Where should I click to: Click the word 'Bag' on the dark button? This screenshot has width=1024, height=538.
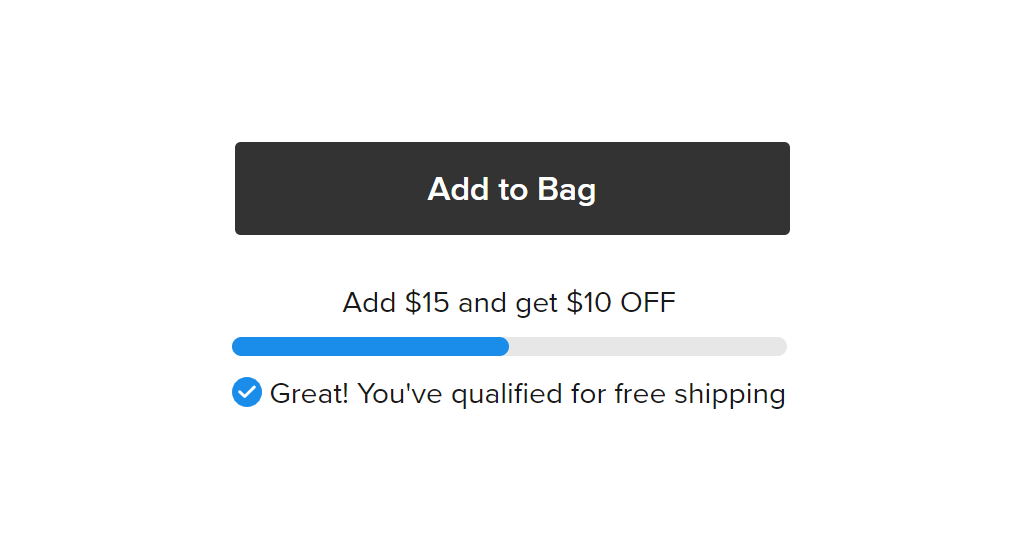tap(567, 190)
